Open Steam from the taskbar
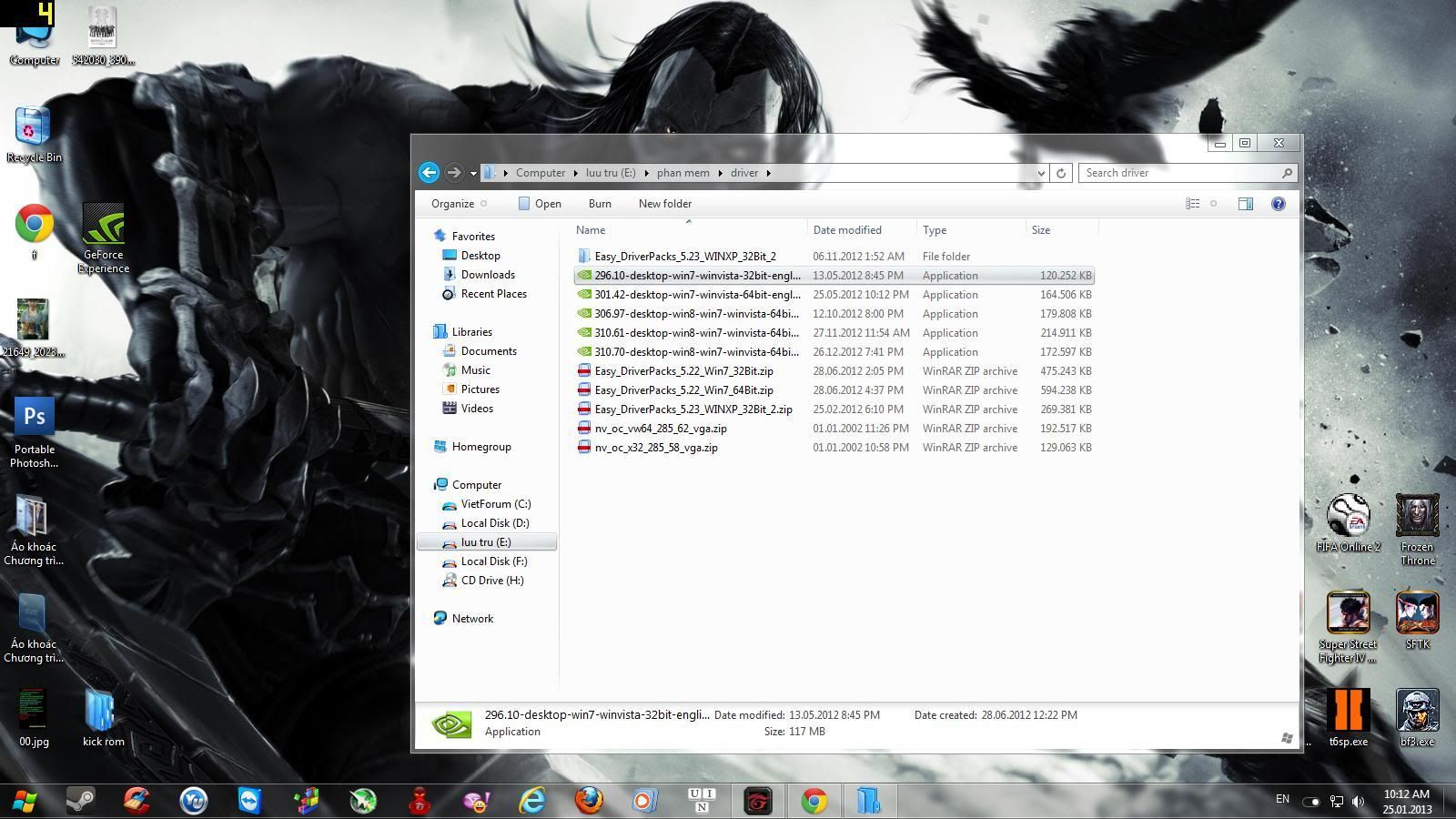Screen dimensions: 1456x819 pos(80,801)
